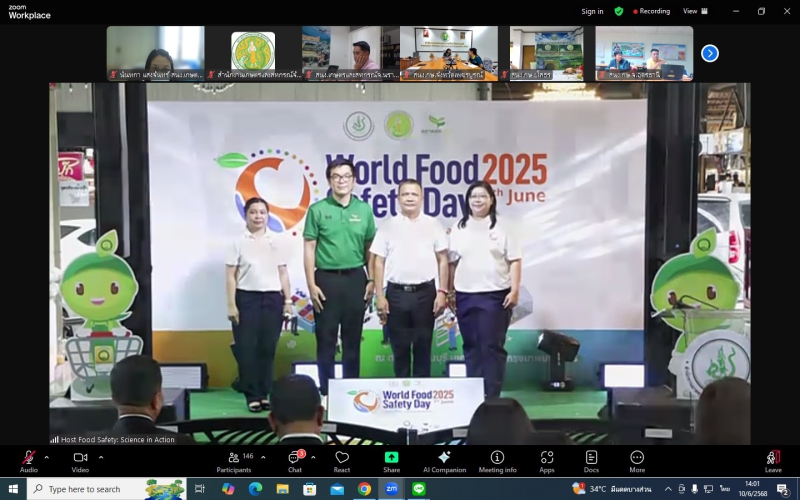
Task: Click the red Recording indicator
Action: tap(652, 11)
